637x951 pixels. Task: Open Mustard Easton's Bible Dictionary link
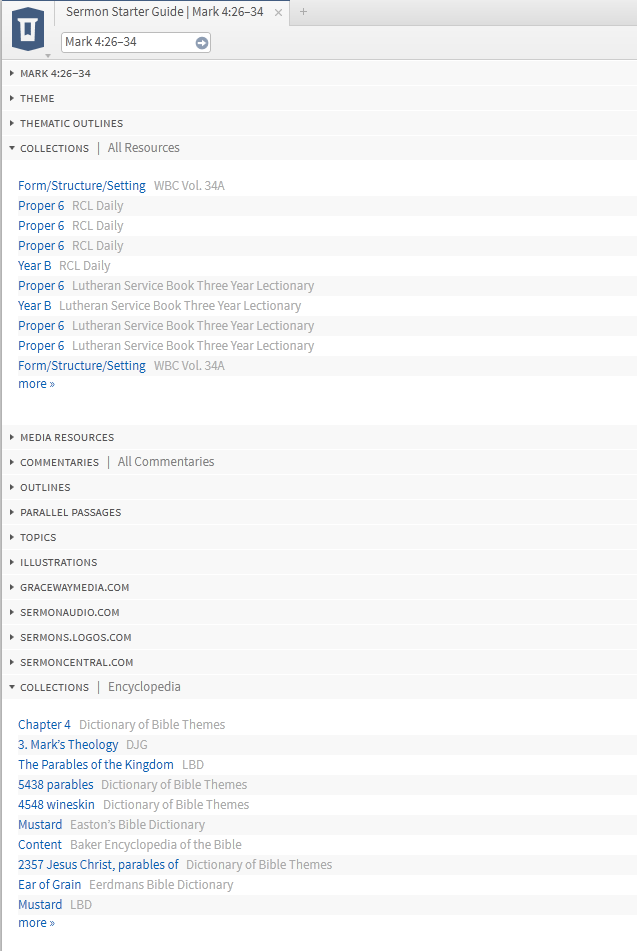[x=40, y=825]
